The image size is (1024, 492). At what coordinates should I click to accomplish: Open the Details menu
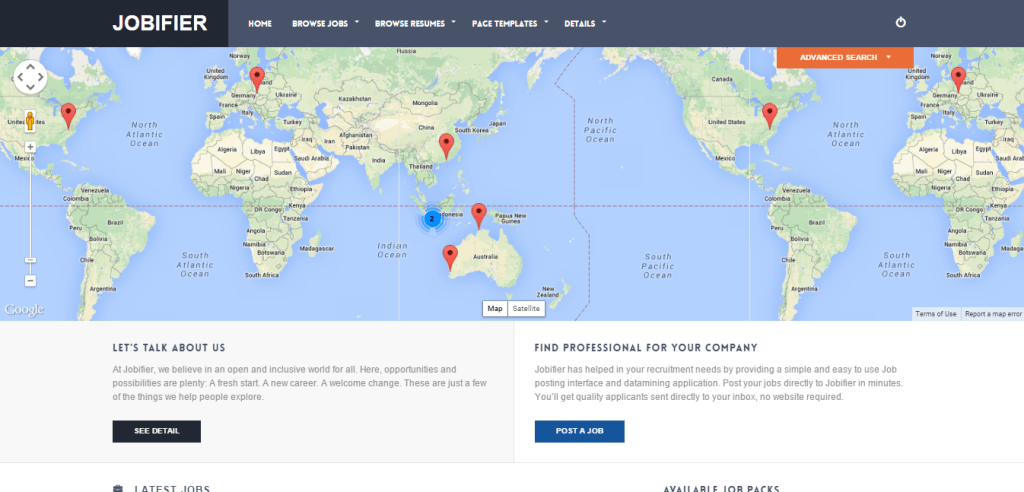point(580,24)
